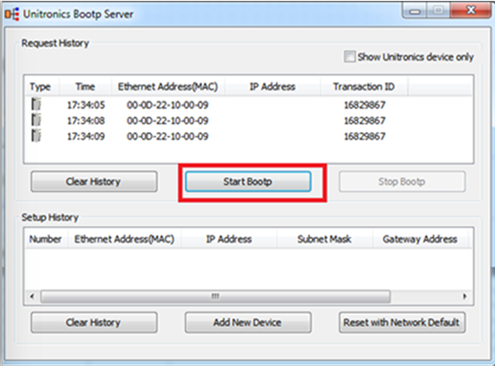Minimize the Unitronics Bootp Server window
The height and width of the screenshot is (366, 495).
(x=415, y=12)
